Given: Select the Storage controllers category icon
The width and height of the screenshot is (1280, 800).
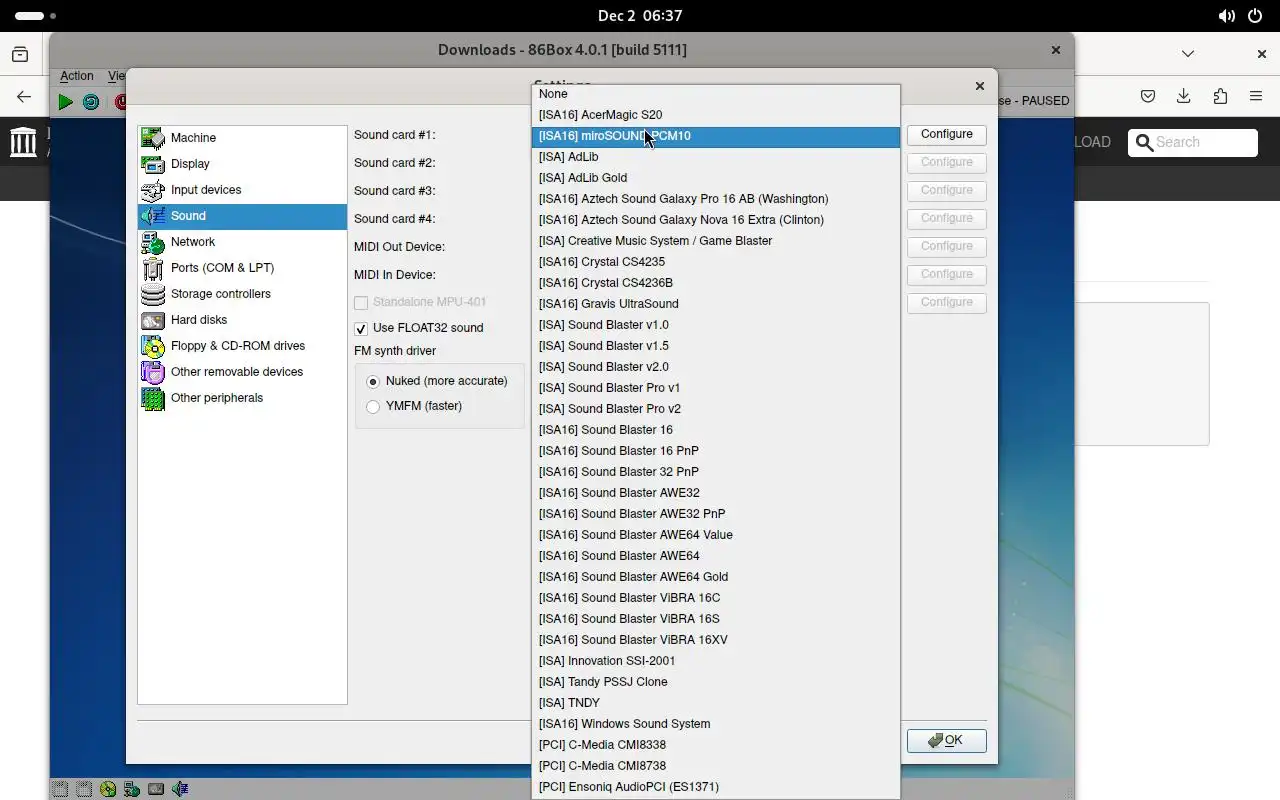Looking at the screenshot, I should pyautogui.click(x=153, y=294).
